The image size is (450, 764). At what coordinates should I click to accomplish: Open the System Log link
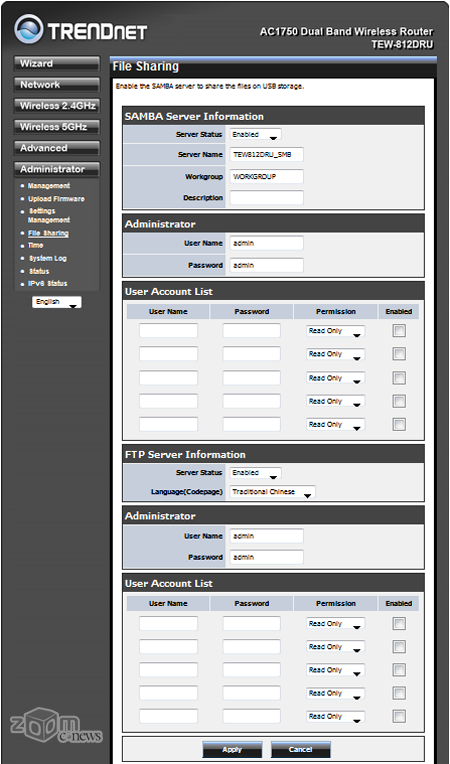point(47,258)
